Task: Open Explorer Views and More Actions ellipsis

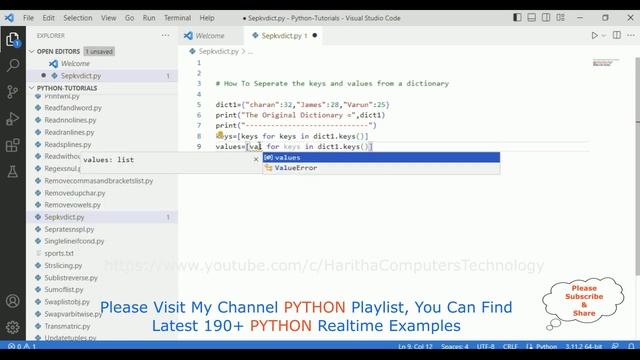Action: 165,36
